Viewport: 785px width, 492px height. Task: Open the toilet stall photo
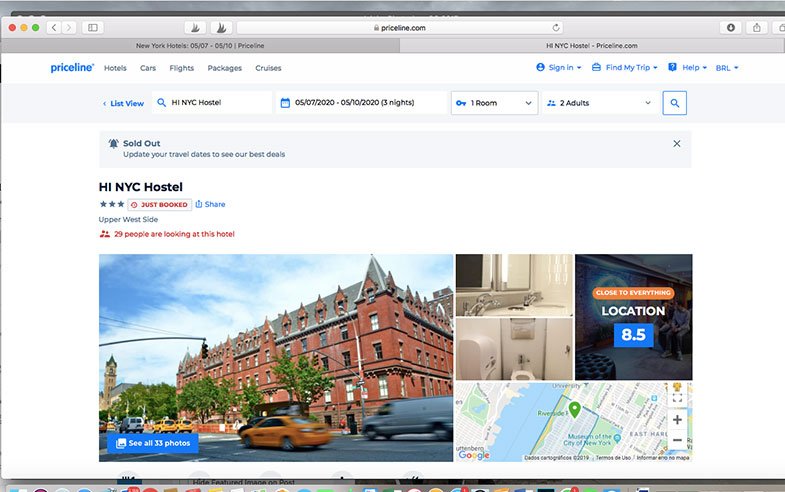[514, 349]
